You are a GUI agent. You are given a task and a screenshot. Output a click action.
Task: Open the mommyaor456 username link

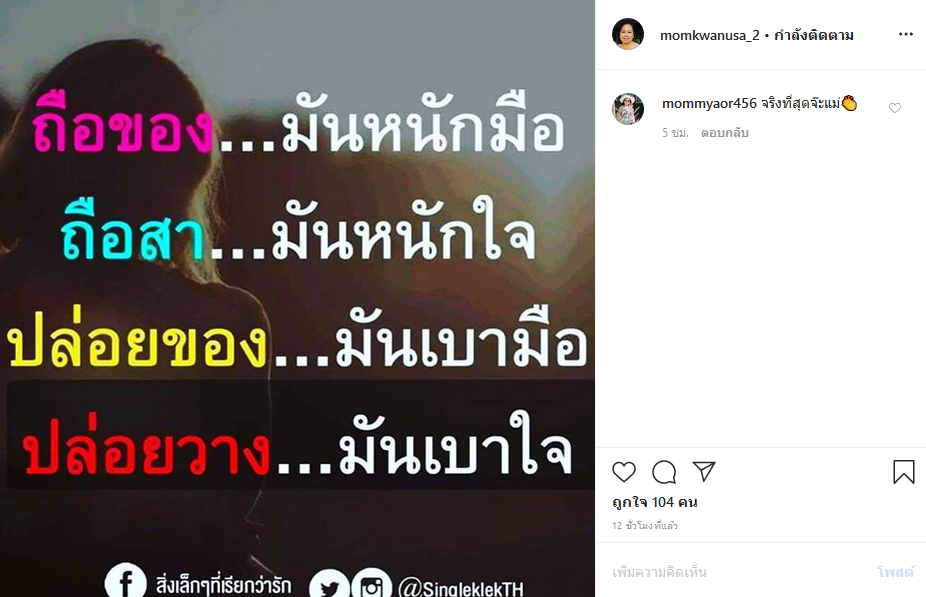(x=709, y=104)
